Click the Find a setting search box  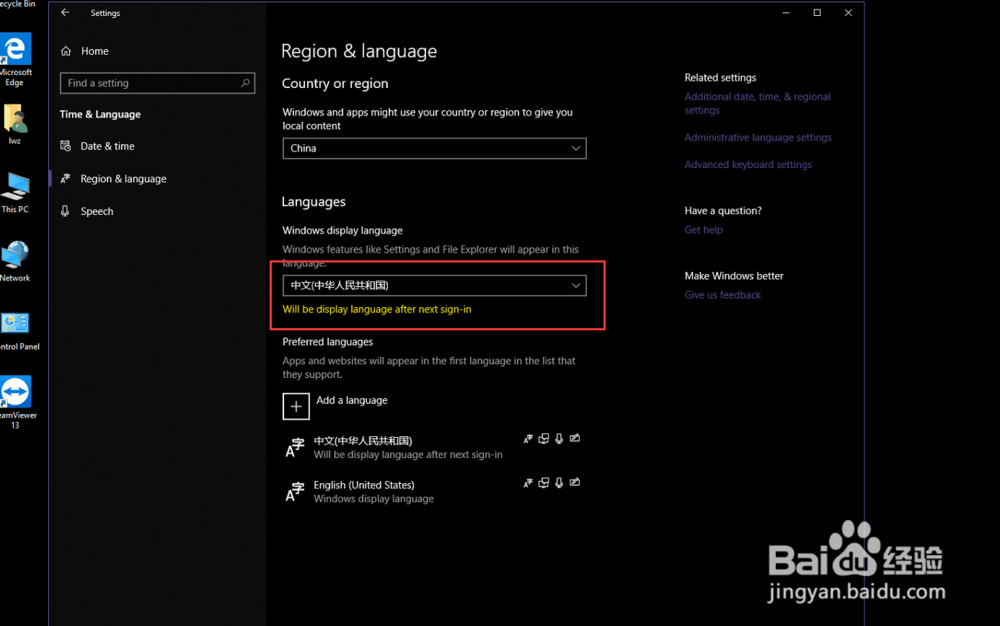coord(158,83)
